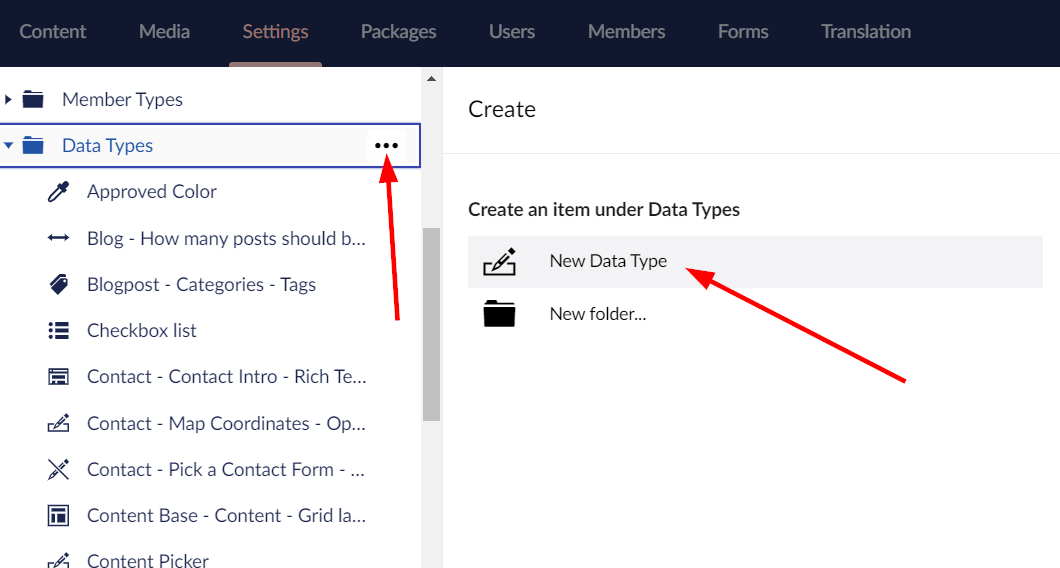Click the Checkbox list bullet icon
Viewport: 1060px width, 568px height.
pos(58,331)
